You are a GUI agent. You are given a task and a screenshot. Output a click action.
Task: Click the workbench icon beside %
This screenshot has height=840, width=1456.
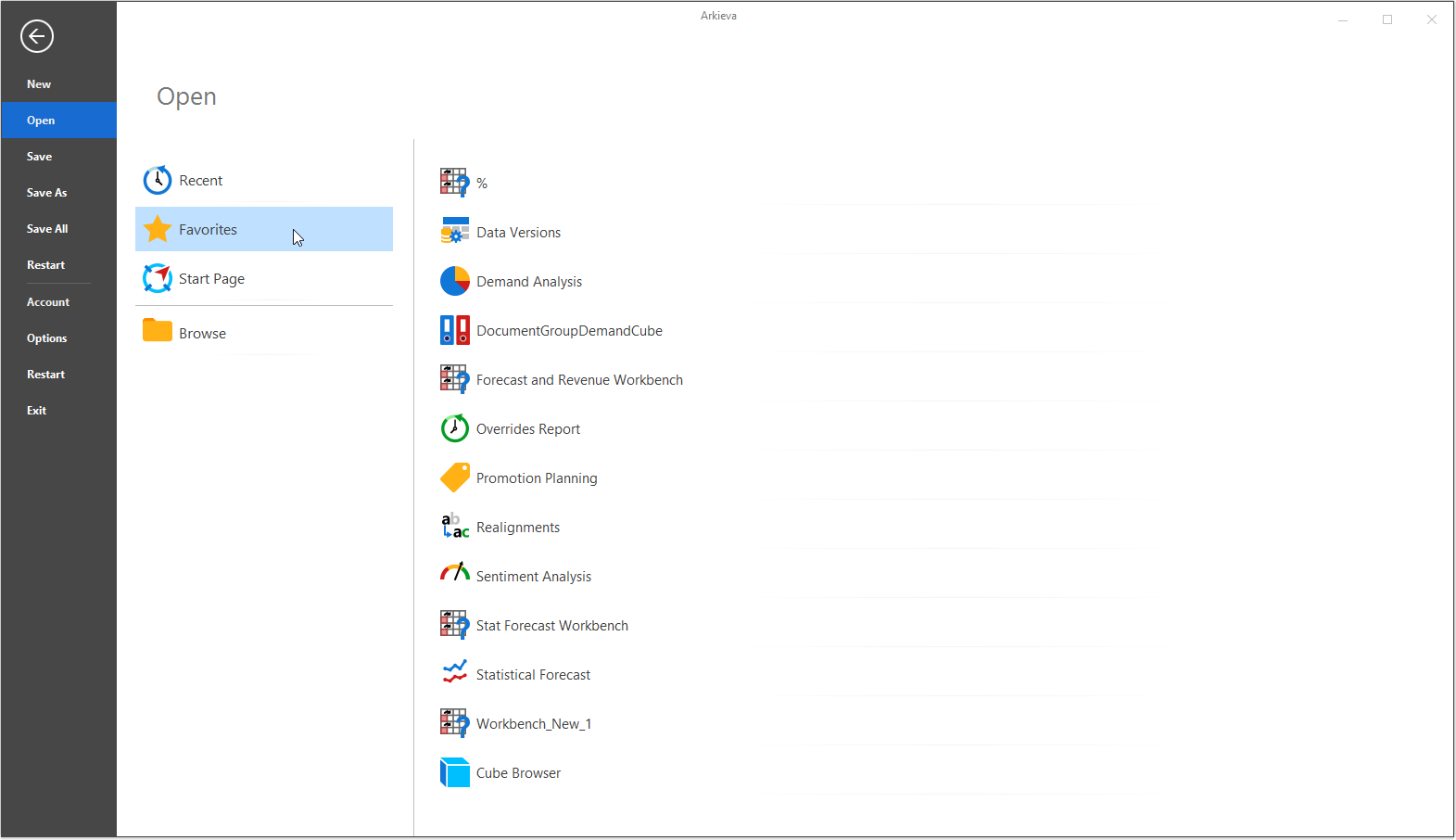pos(455,183)
